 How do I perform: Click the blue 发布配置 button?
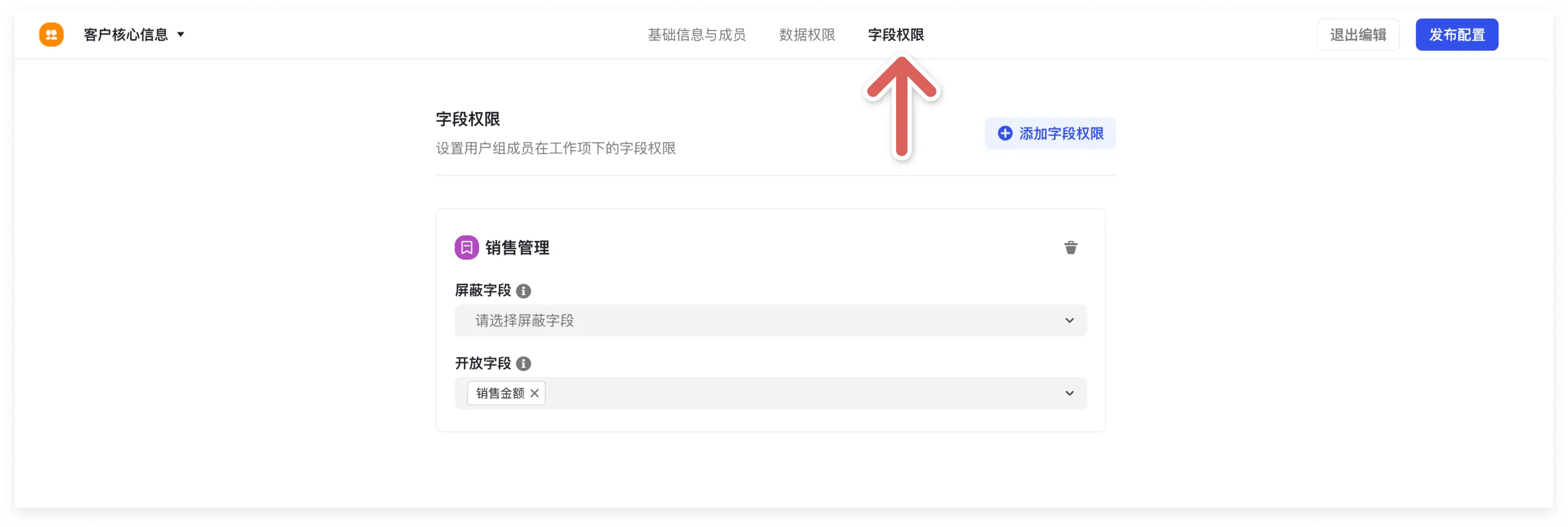click(x=1456, y=35)
